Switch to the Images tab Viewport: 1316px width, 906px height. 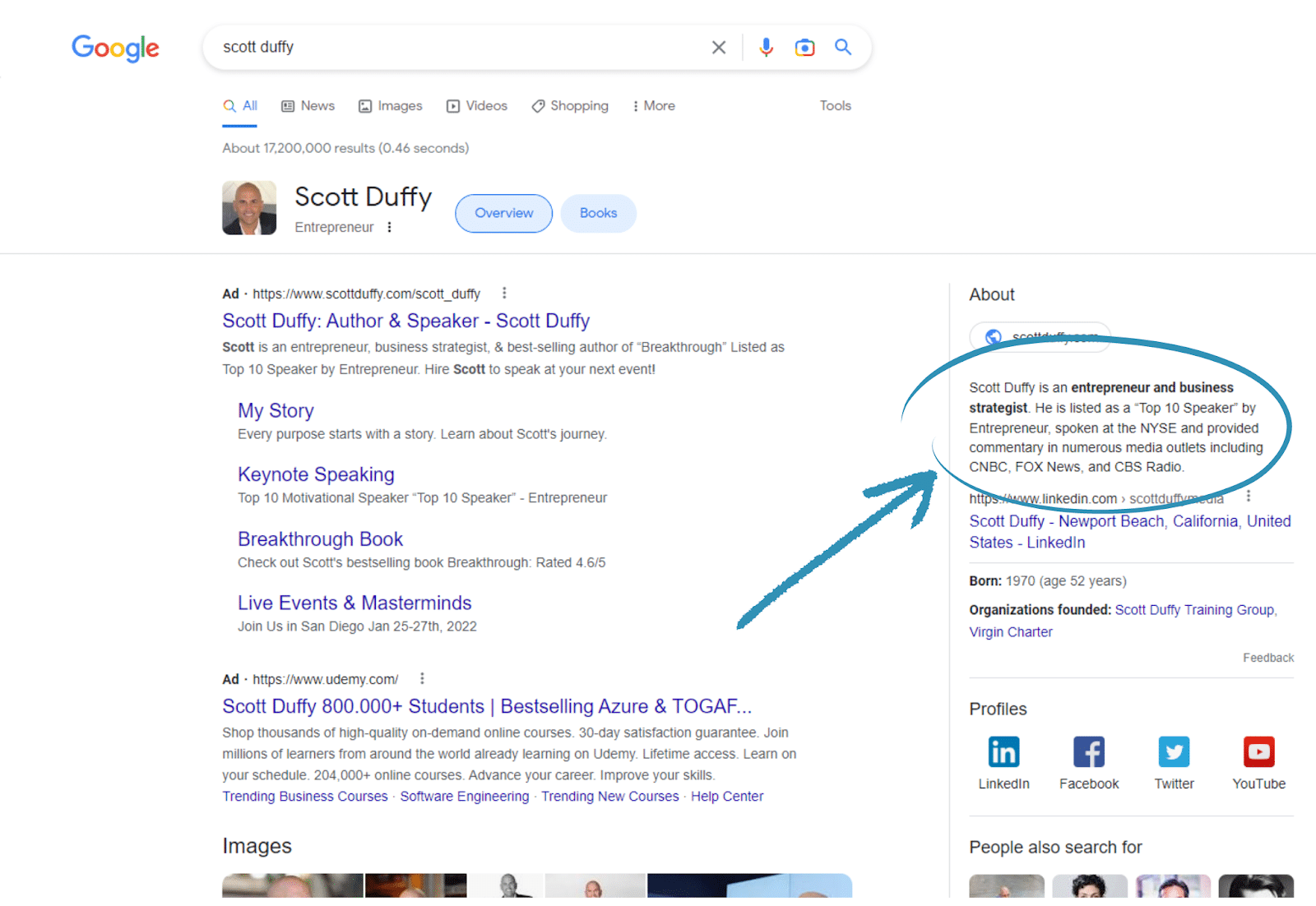pyautogui.click(x=391, y=106)
